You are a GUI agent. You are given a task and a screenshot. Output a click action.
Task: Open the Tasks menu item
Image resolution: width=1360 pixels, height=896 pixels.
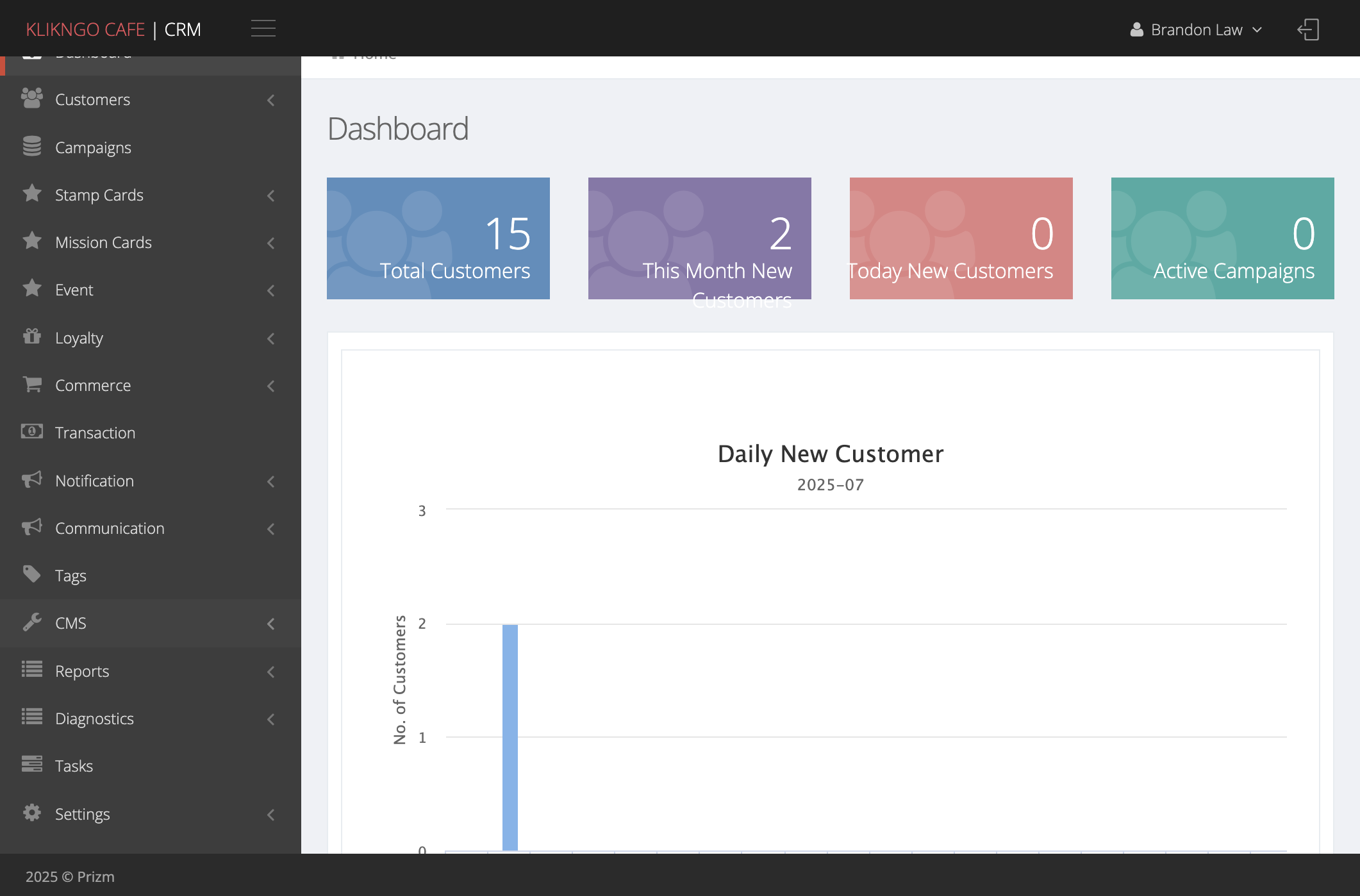(151, 766)
